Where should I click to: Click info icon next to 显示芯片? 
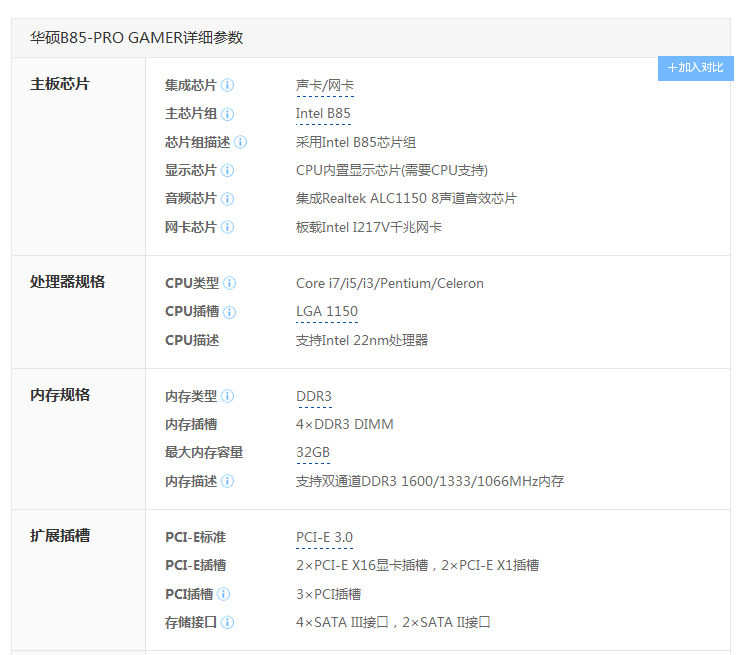tap(227, 170)
